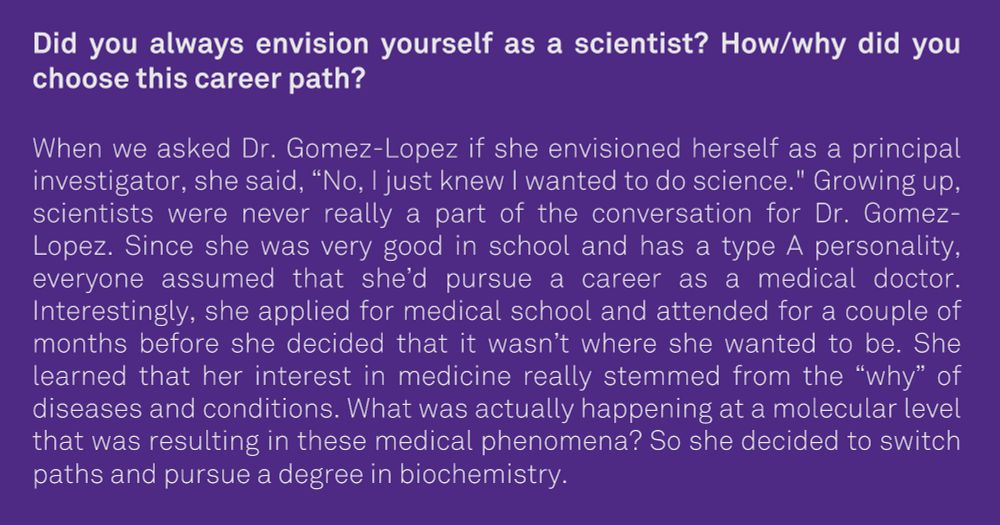Viewport: 1000px width, 525px height.
Task: Click the word "Interestingly"
Action: pos(114,311)
